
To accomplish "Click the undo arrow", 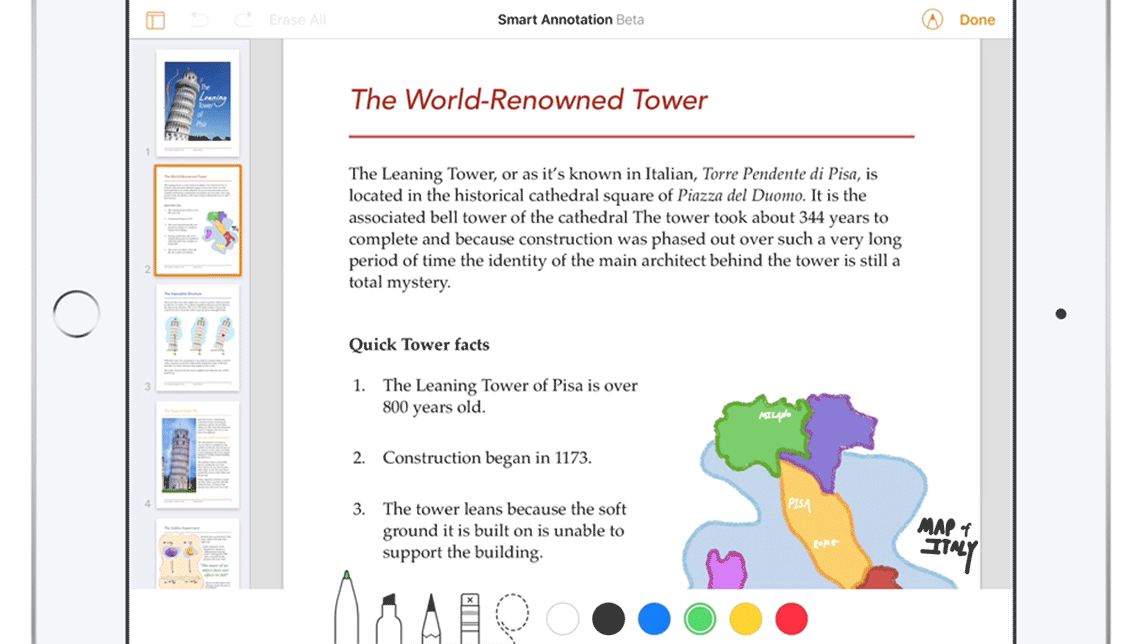I will tap(199, 20).
